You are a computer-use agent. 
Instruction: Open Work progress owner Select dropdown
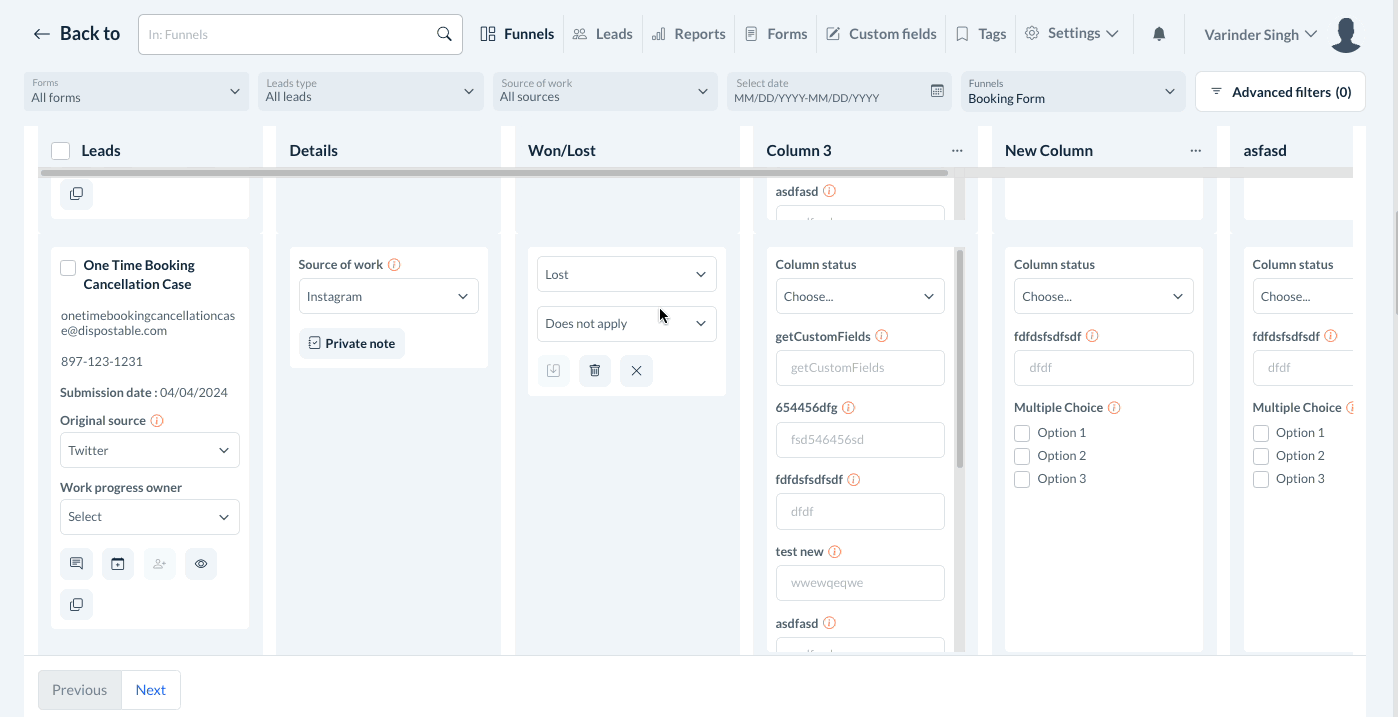pyautogui.click(x=150, y=517)
